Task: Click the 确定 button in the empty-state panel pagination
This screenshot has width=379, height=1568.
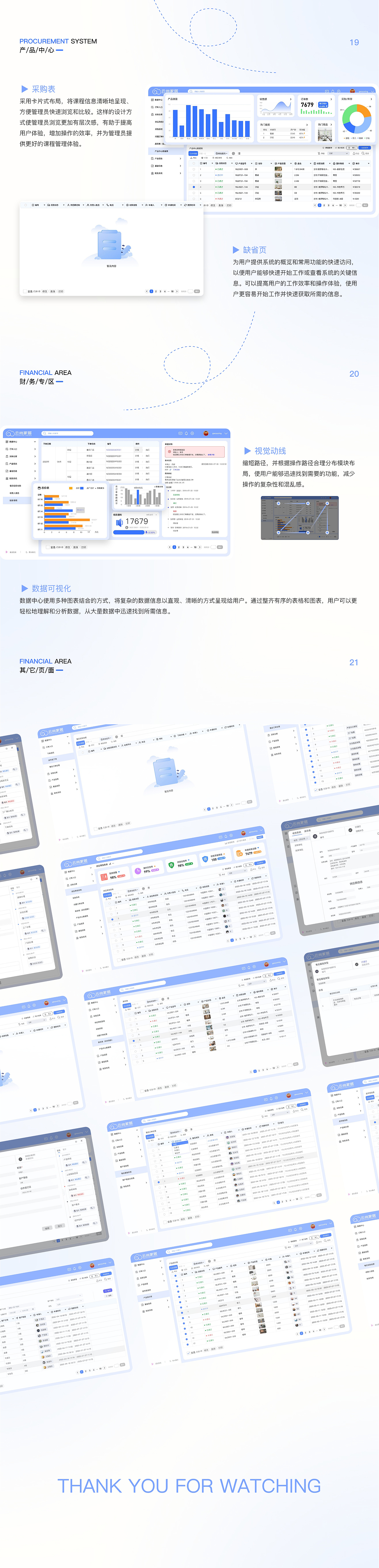Action: 197,292
